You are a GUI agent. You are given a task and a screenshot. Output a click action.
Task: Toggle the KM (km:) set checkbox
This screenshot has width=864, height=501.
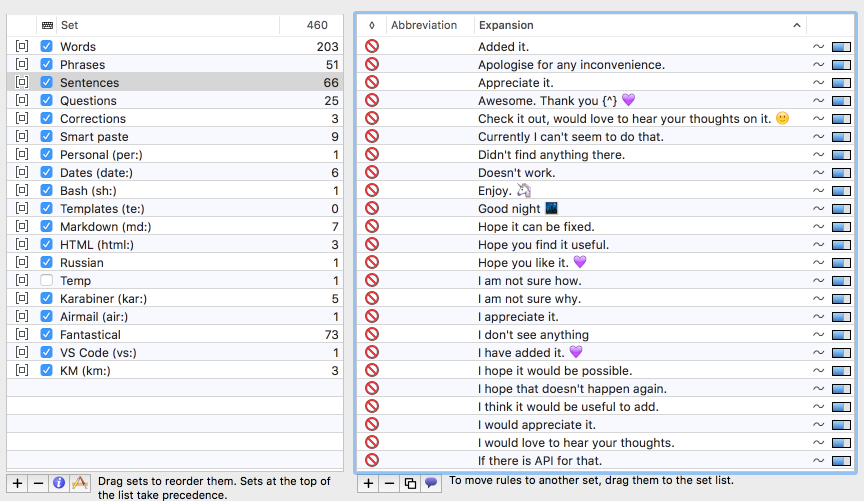click(x=46, y=370)
